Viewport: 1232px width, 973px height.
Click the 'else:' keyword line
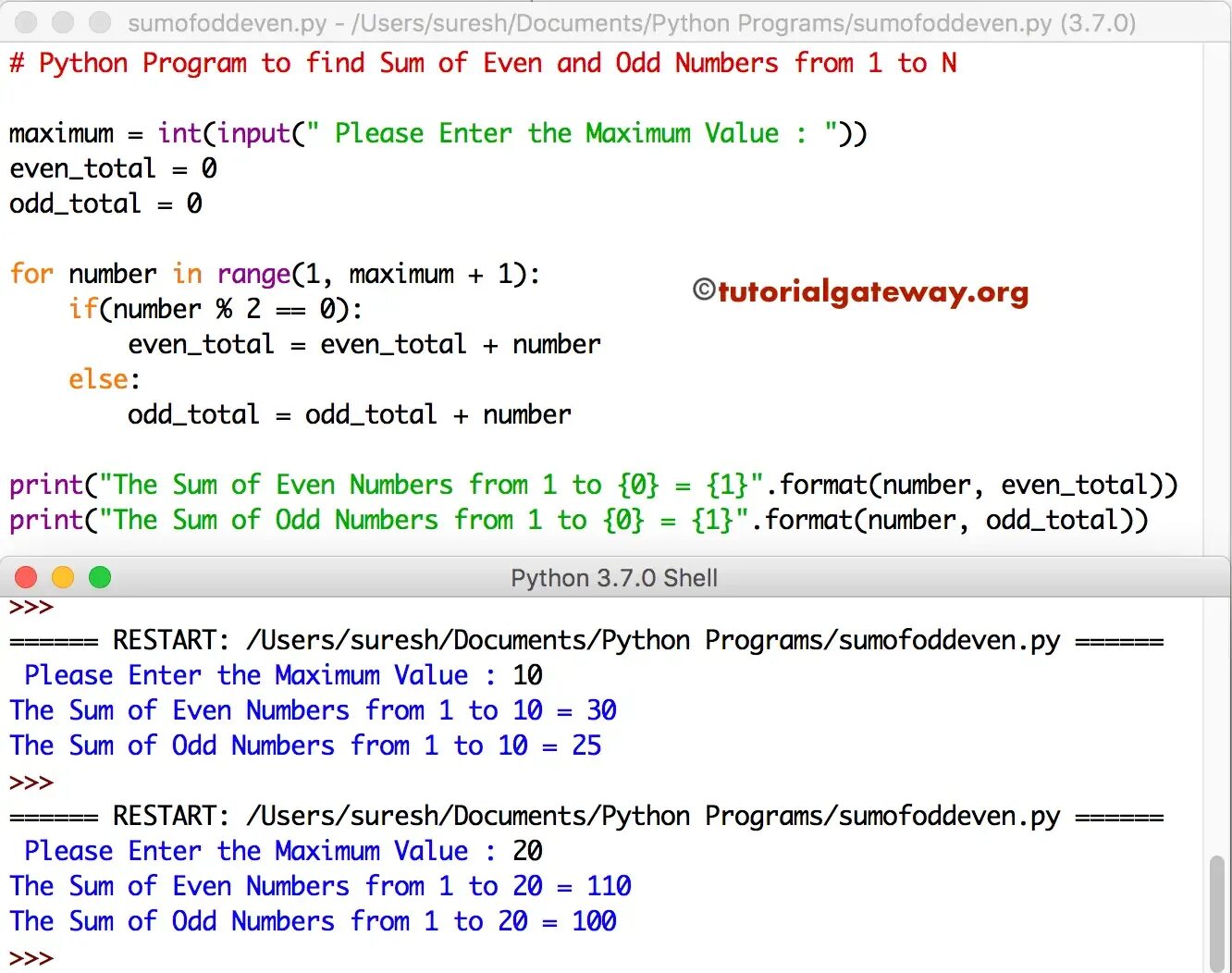coord(105,379)
